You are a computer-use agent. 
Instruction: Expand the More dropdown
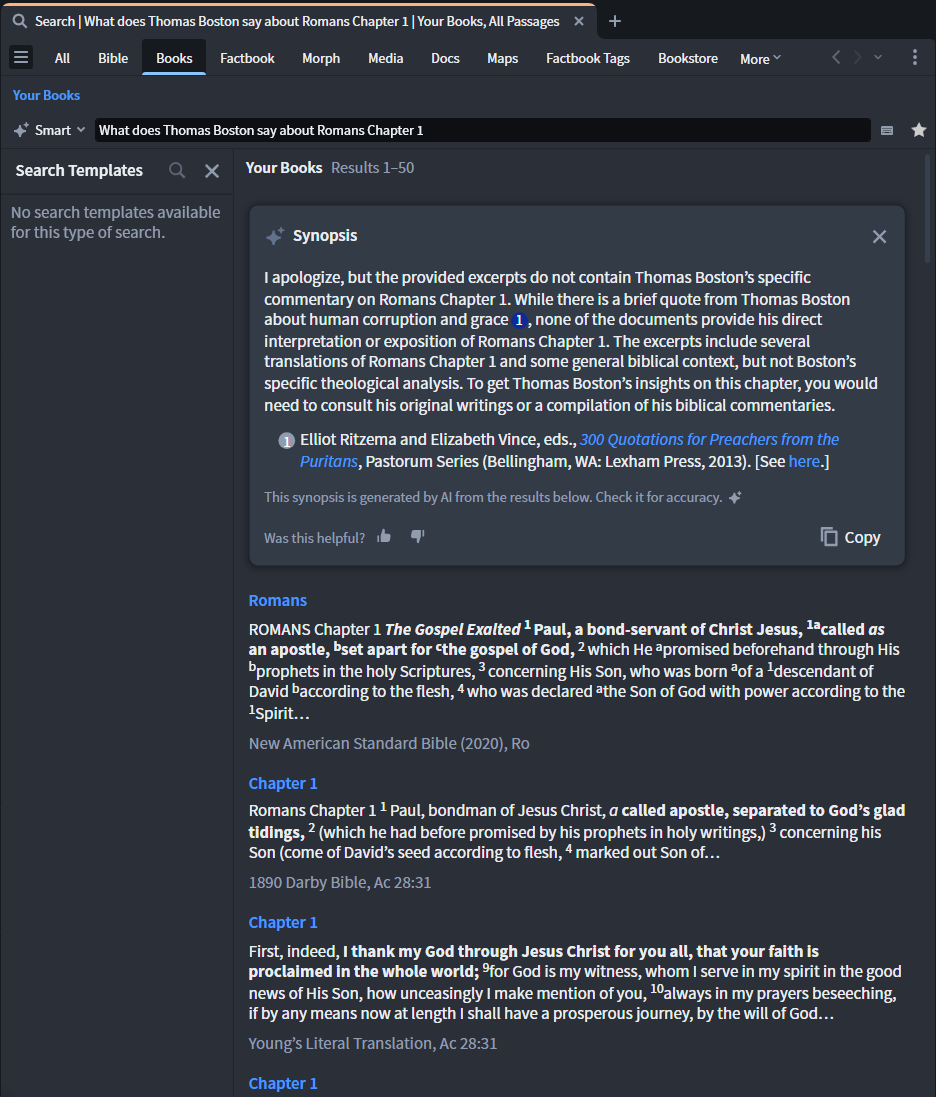point(760,59)
